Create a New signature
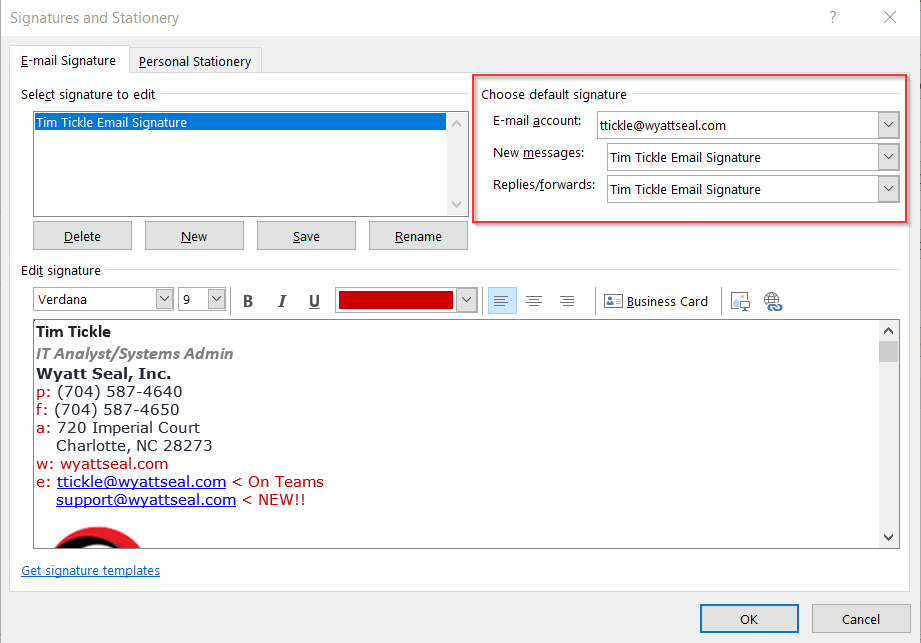The height and width of the screenshot is (643, 921). [194, 236]
